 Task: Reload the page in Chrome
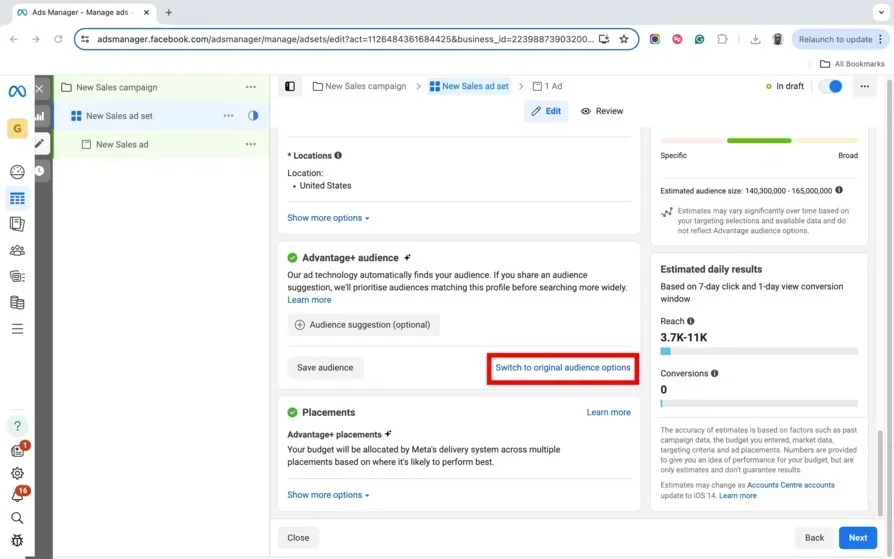(x=58, y=39)
